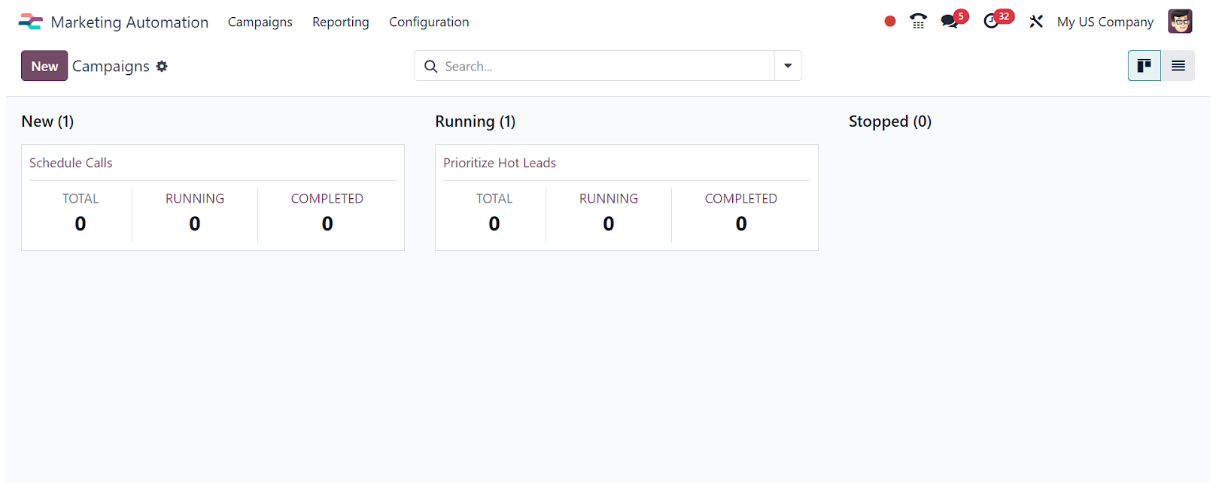1212x482 pixels.
Task: Click the user avatar picture
Action: tap(1180, 21)
